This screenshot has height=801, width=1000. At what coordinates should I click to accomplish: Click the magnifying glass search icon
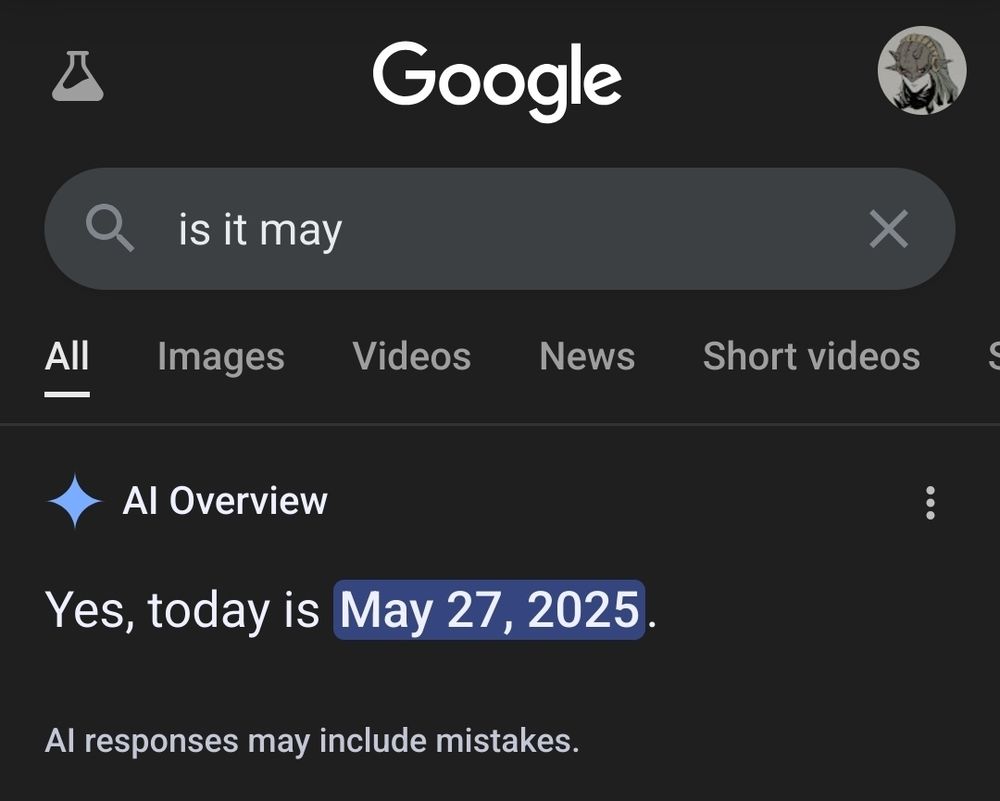113,228
